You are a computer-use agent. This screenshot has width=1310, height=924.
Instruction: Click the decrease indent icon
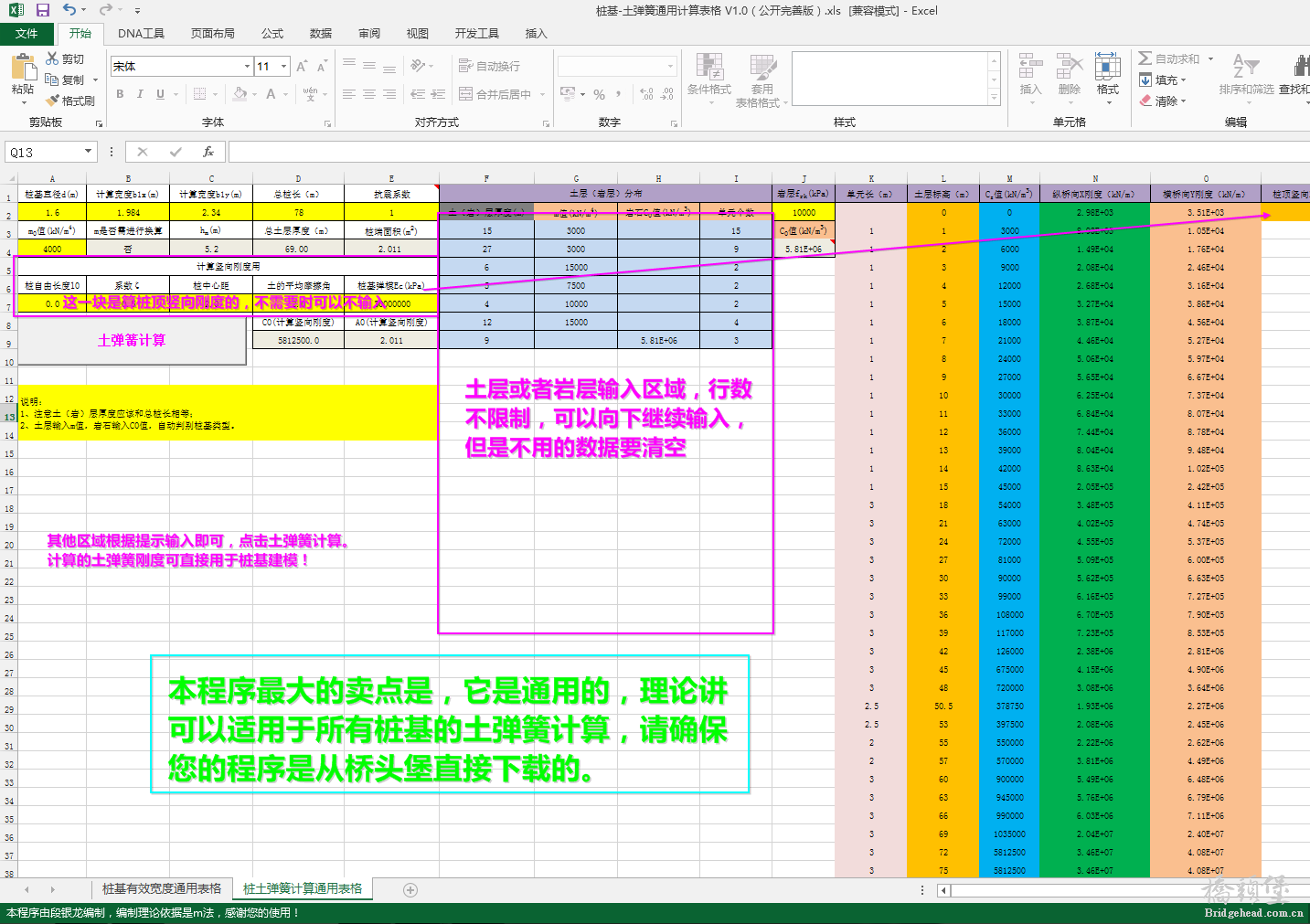[418, 93]
